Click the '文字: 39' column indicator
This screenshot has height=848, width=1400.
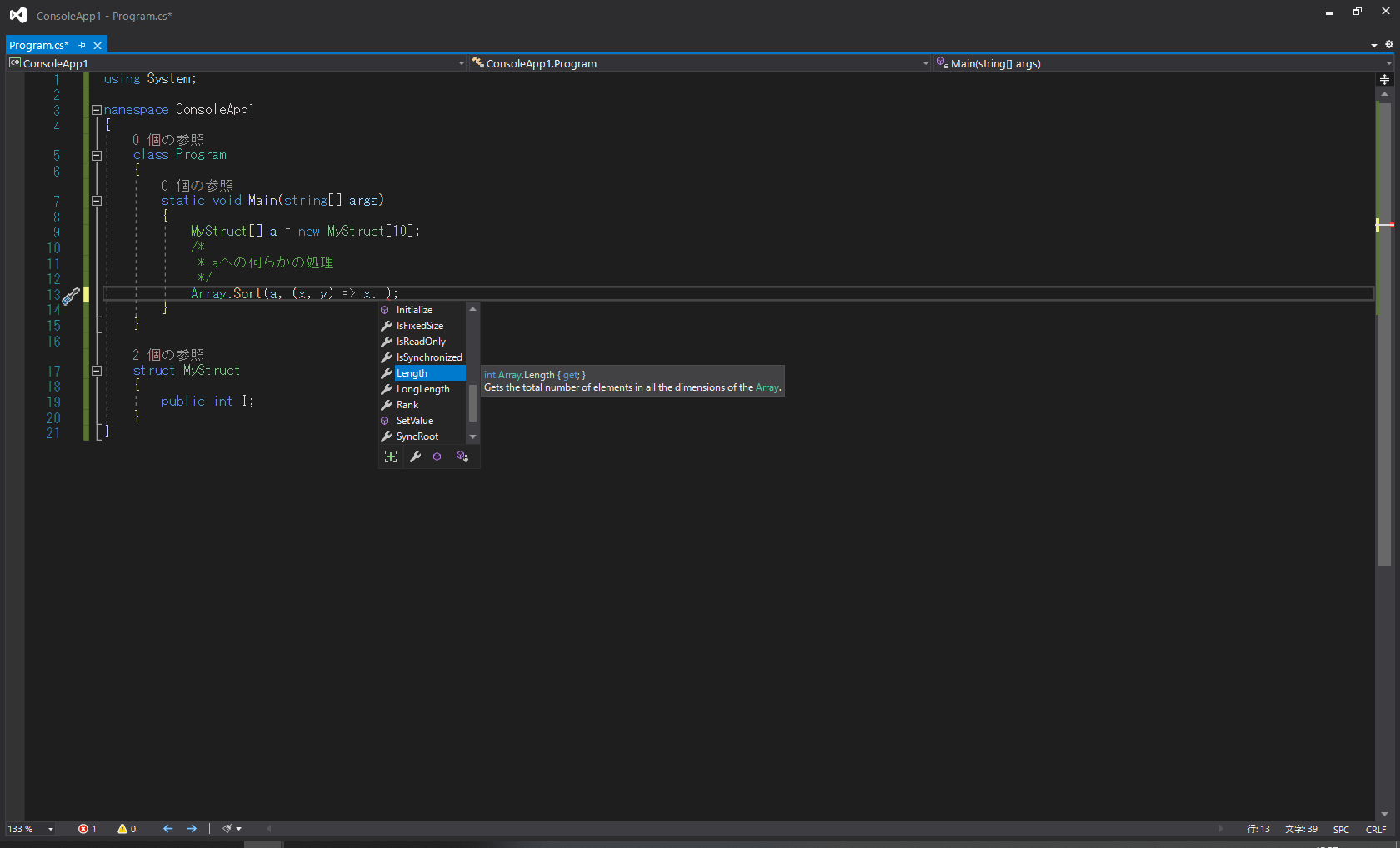coord(1301,829)
